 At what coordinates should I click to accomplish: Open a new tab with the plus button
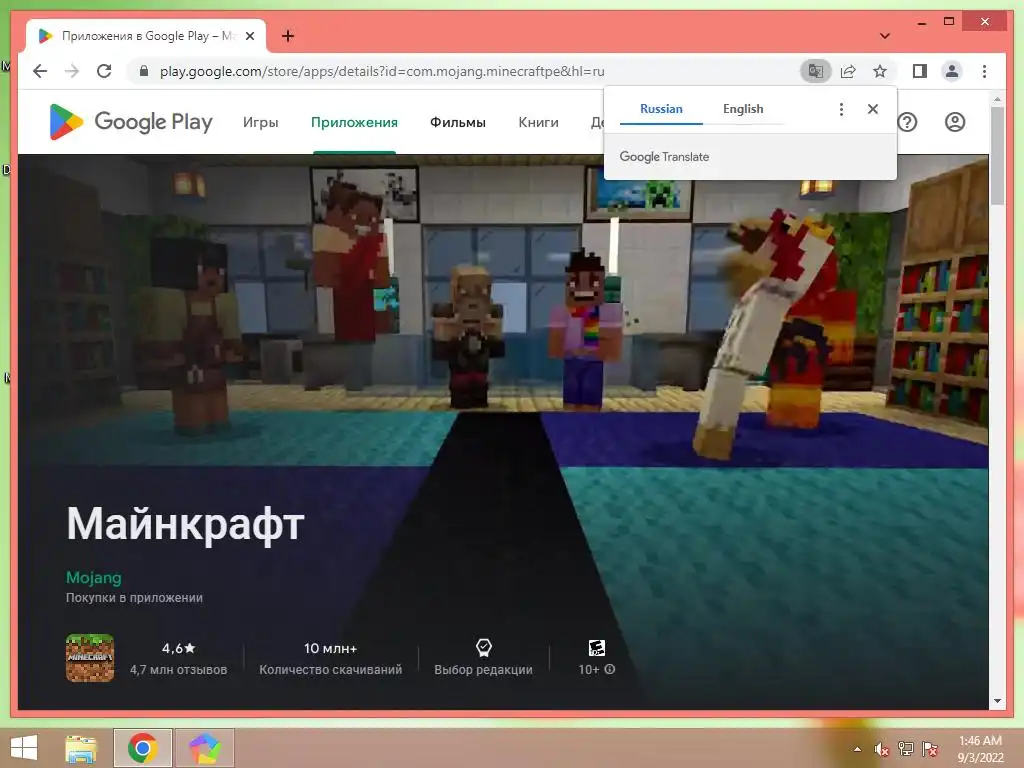click(x=287, y=36)
